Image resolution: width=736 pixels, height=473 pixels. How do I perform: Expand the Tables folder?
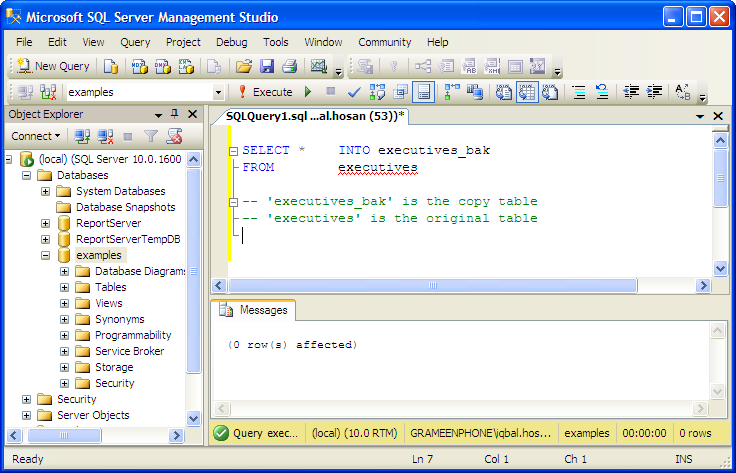tap(64, 287)
